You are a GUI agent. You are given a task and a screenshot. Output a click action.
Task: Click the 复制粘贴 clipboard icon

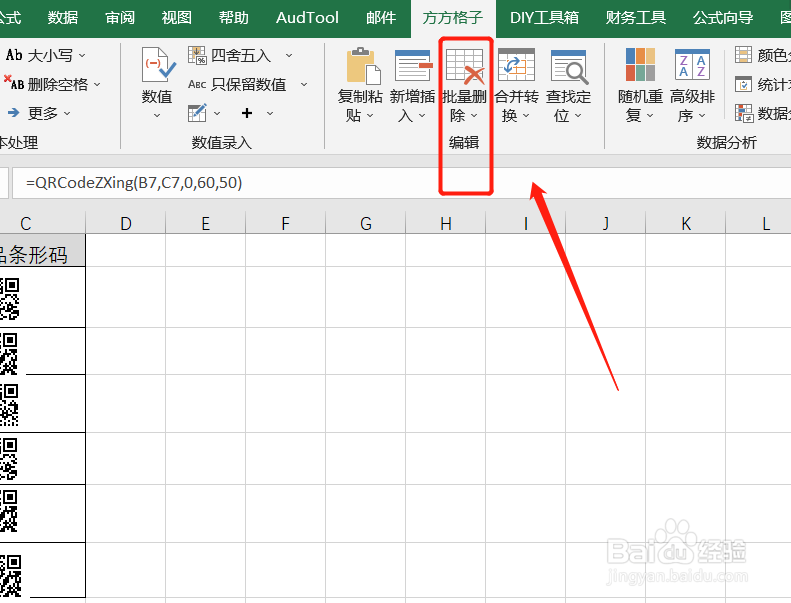pos(363,66)
